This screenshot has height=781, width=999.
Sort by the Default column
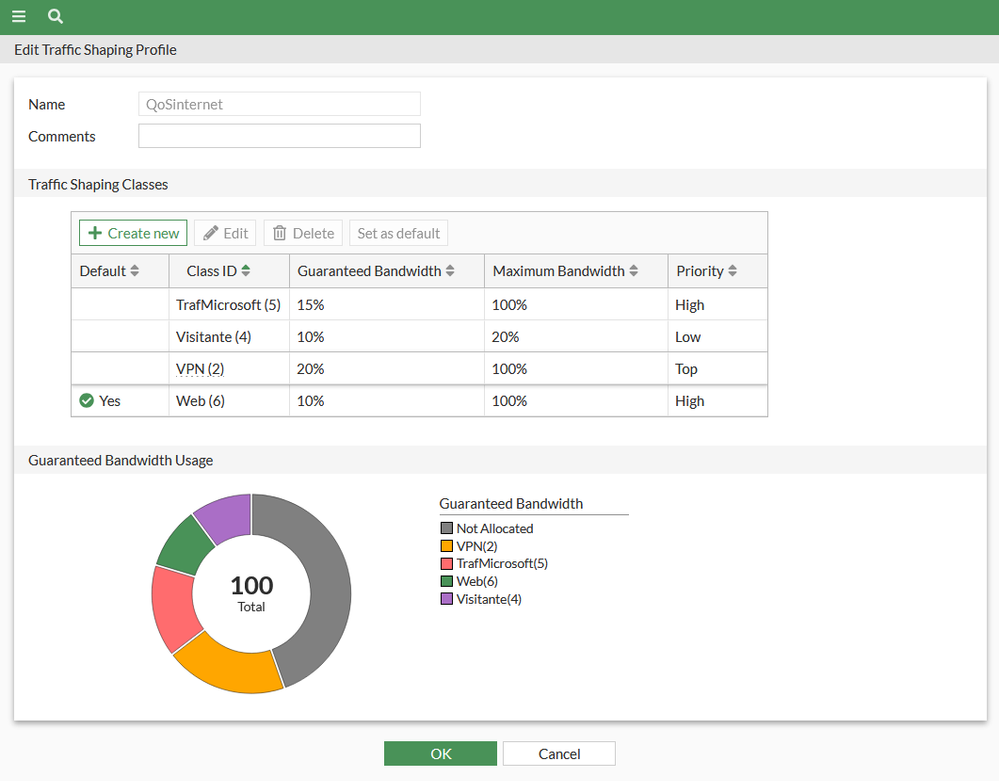(135, 271)
